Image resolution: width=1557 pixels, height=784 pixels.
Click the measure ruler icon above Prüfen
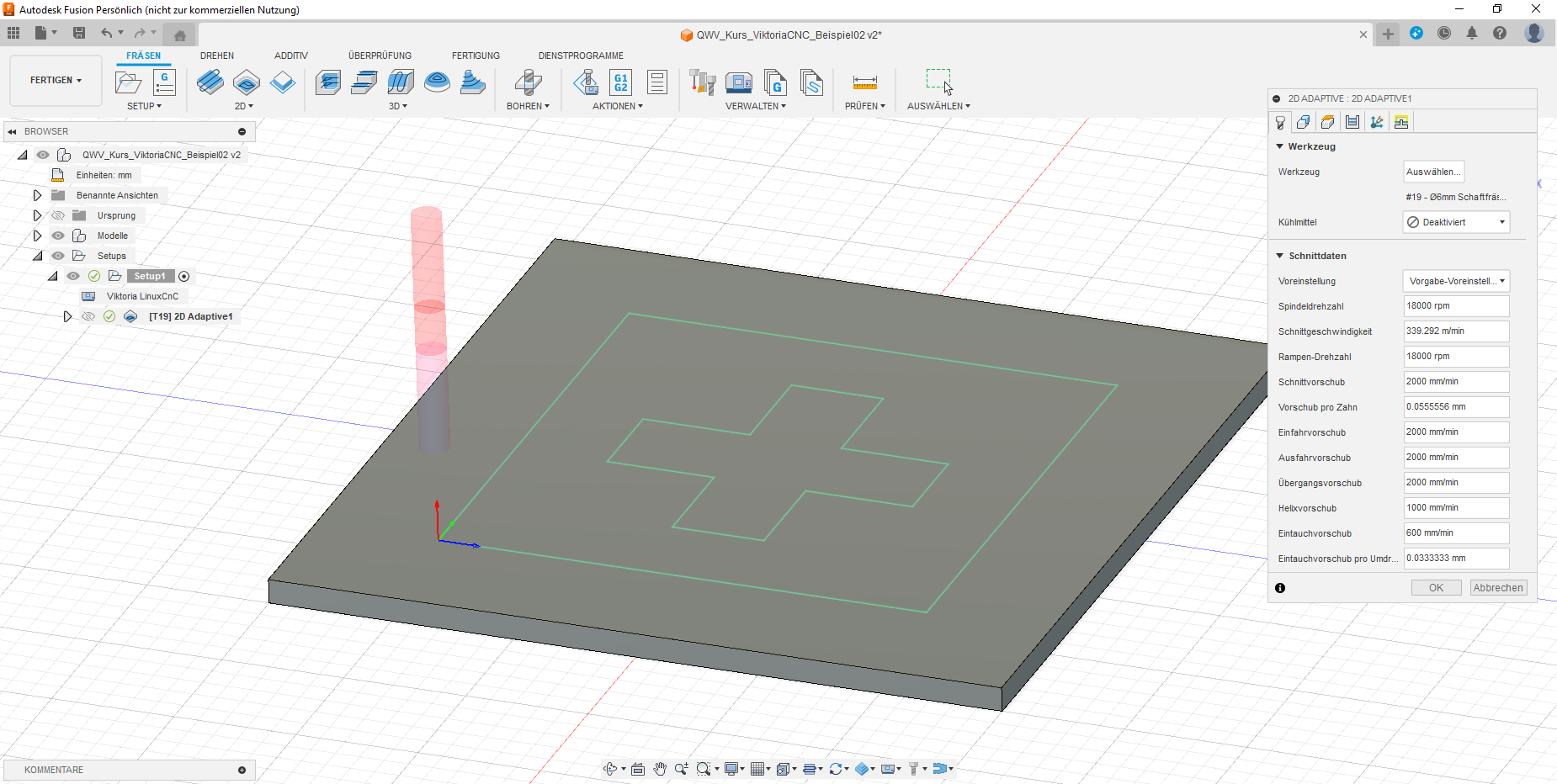tap(864, 82)
